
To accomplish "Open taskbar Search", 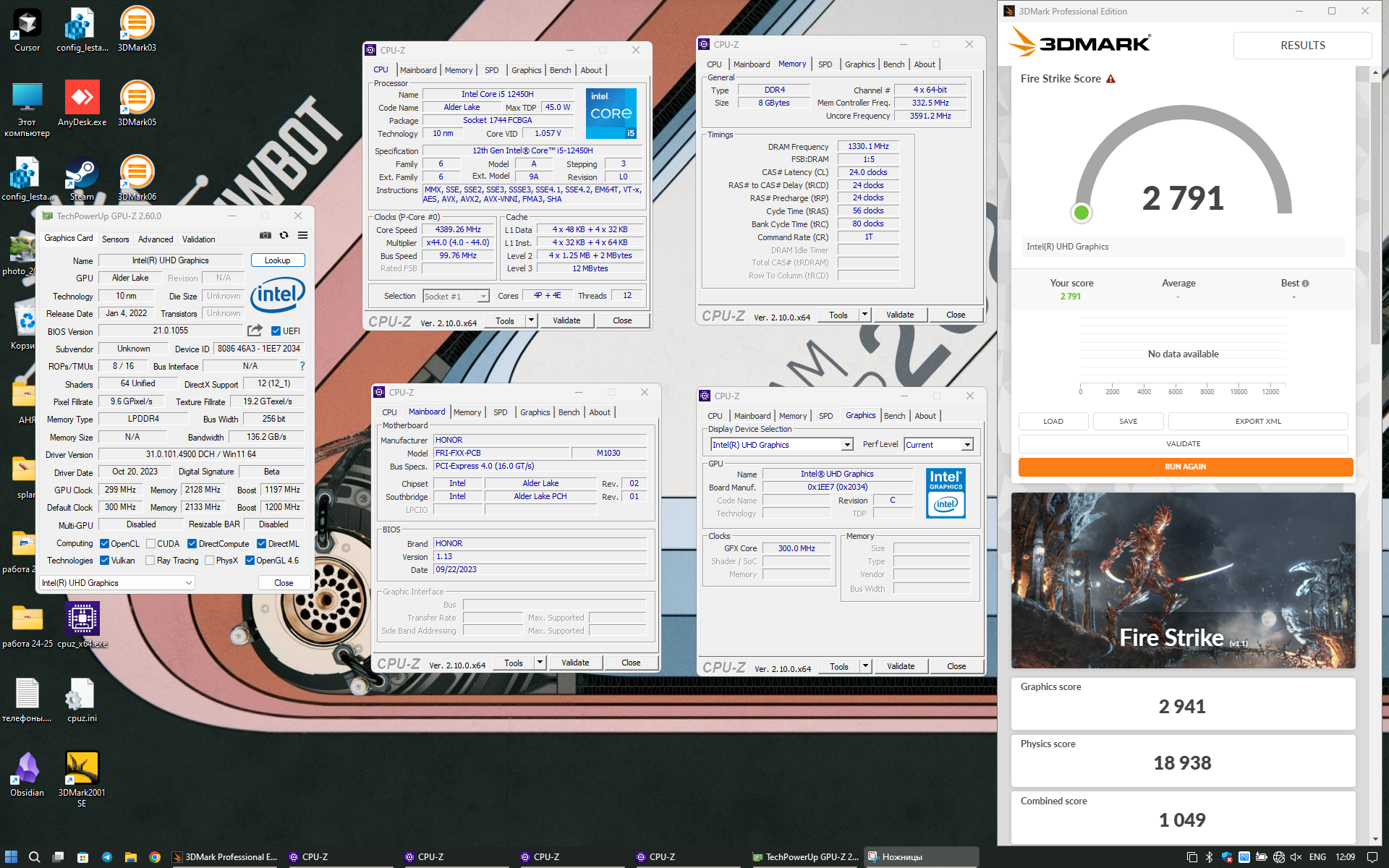I will click(34, 856).
